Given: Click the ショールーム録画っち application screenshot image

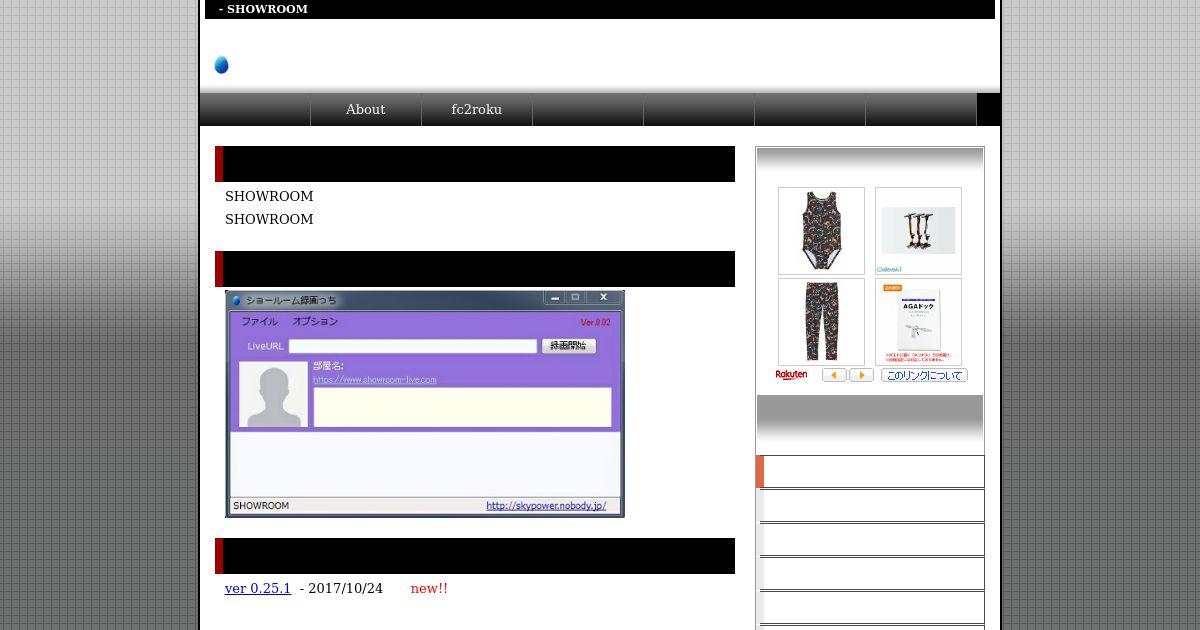Looking at the screenshot, I should pyautogui.click(x=425, y=404).
